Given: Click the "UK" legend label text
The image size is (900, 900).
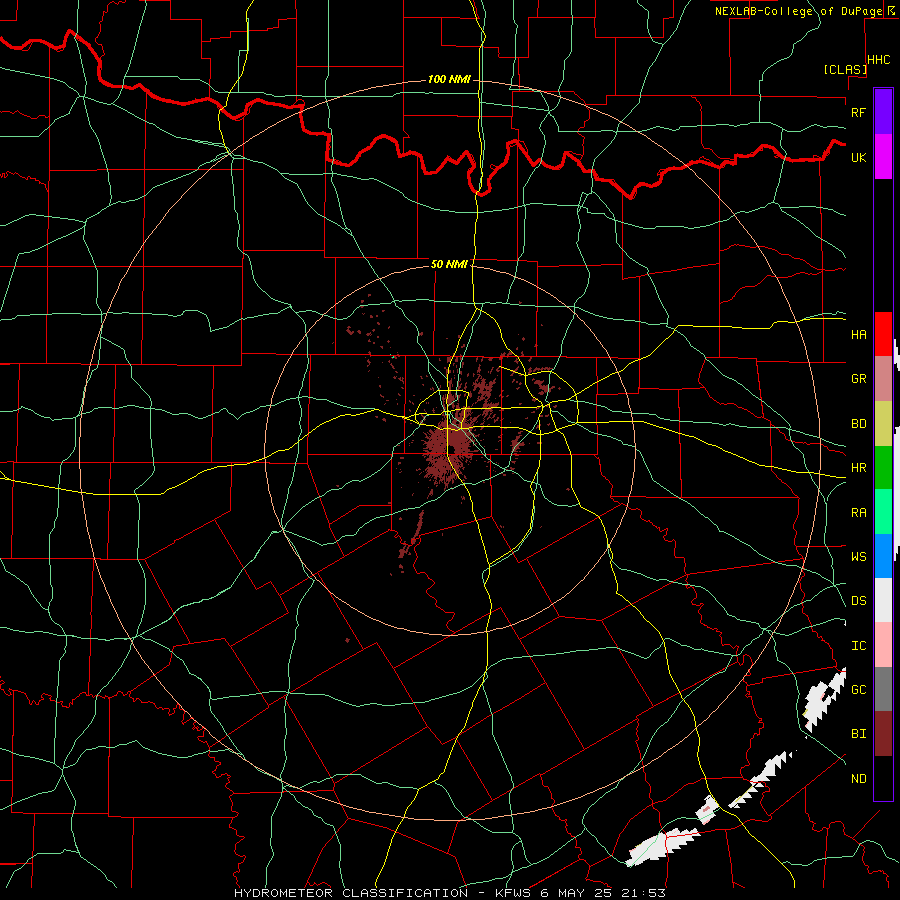Looking at the screenshot, I should point(858,157).
